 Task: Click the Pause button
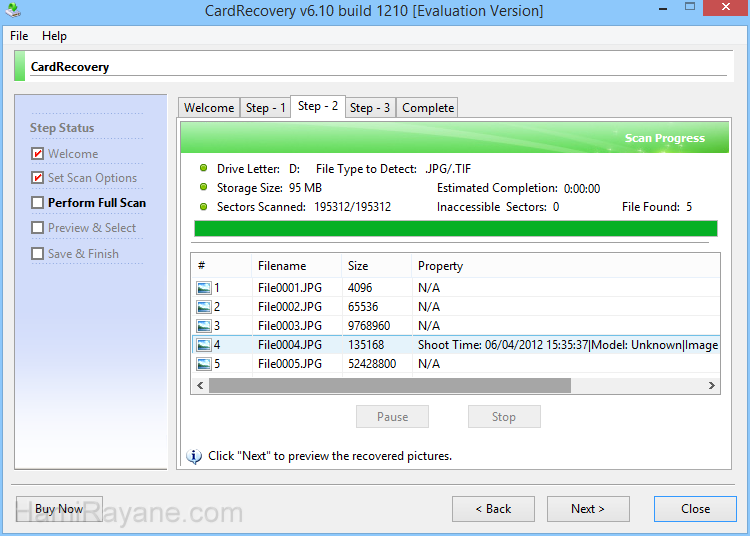click(x=392, y=416)
